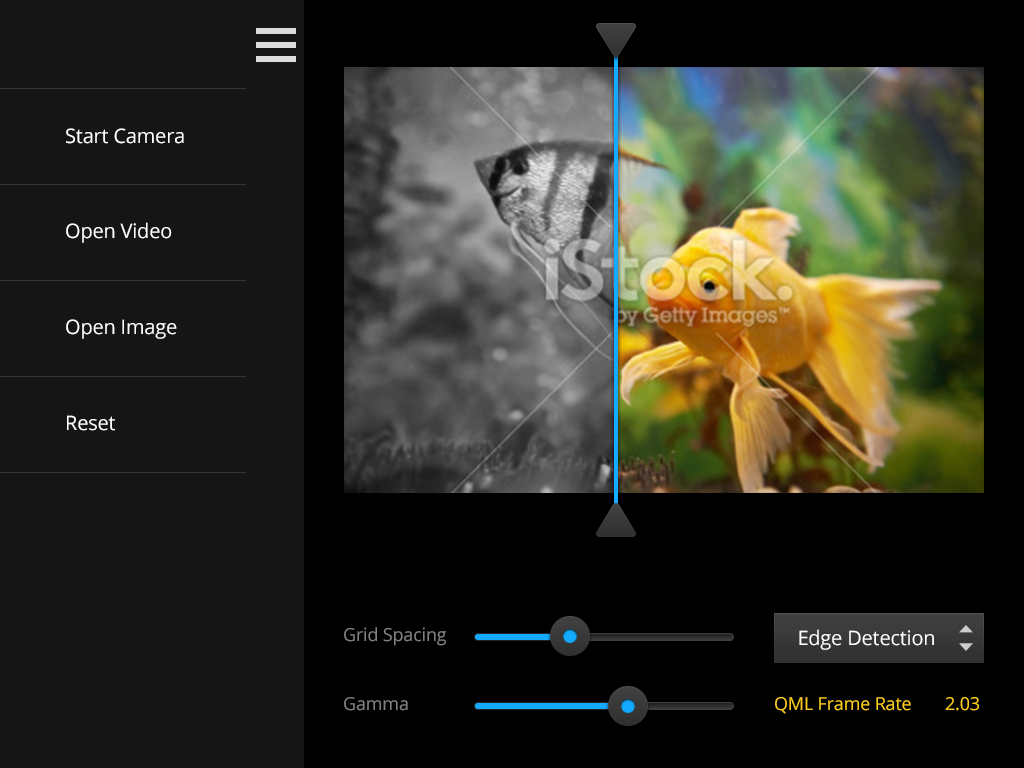Click the bottom triangle split handle
The width and height of the screenshot is (1024, 768).
(616, 521)
